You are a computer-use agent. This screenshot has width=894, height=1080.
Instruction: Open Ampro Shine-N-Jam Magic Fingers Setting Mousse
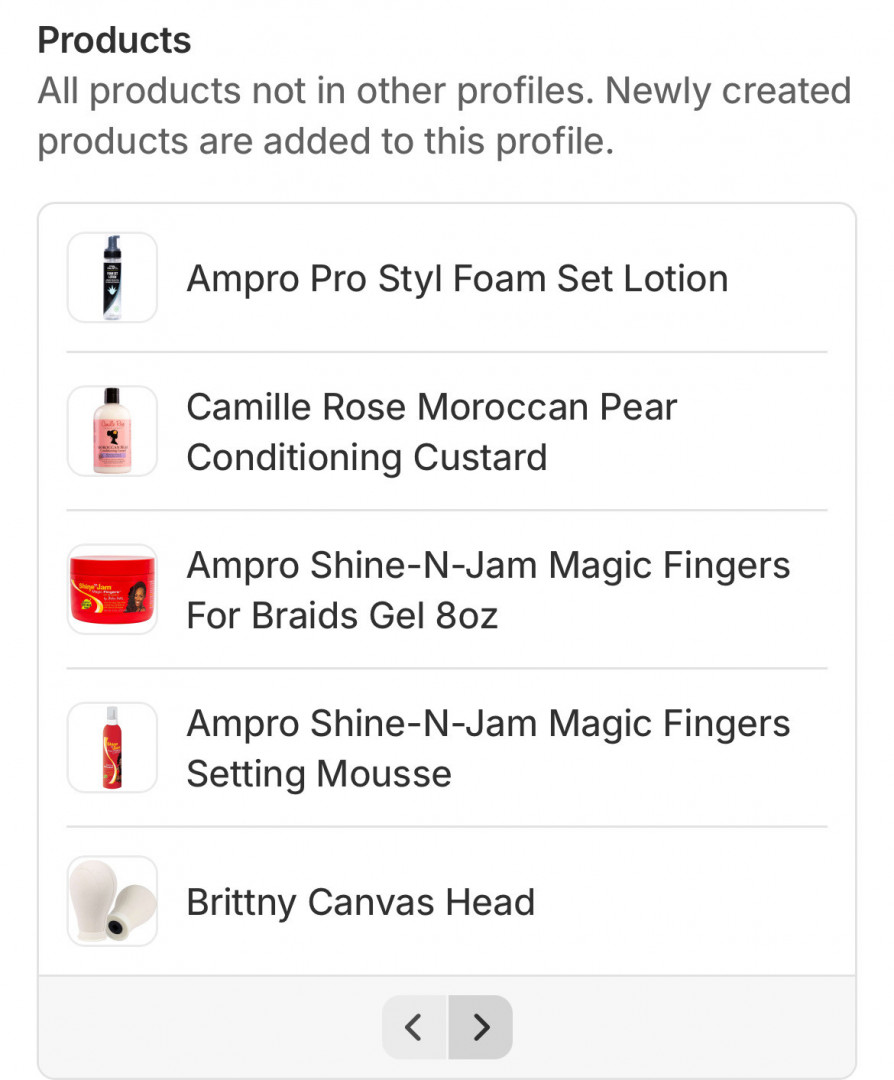click(488, 724)
